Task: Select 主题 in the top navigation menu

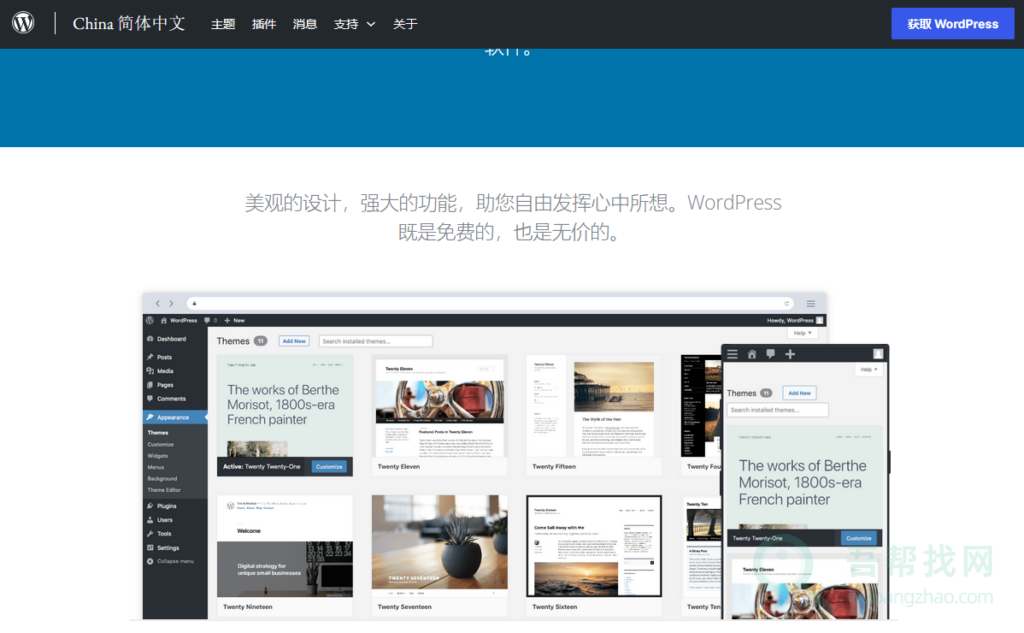Action: pos(222,23)
